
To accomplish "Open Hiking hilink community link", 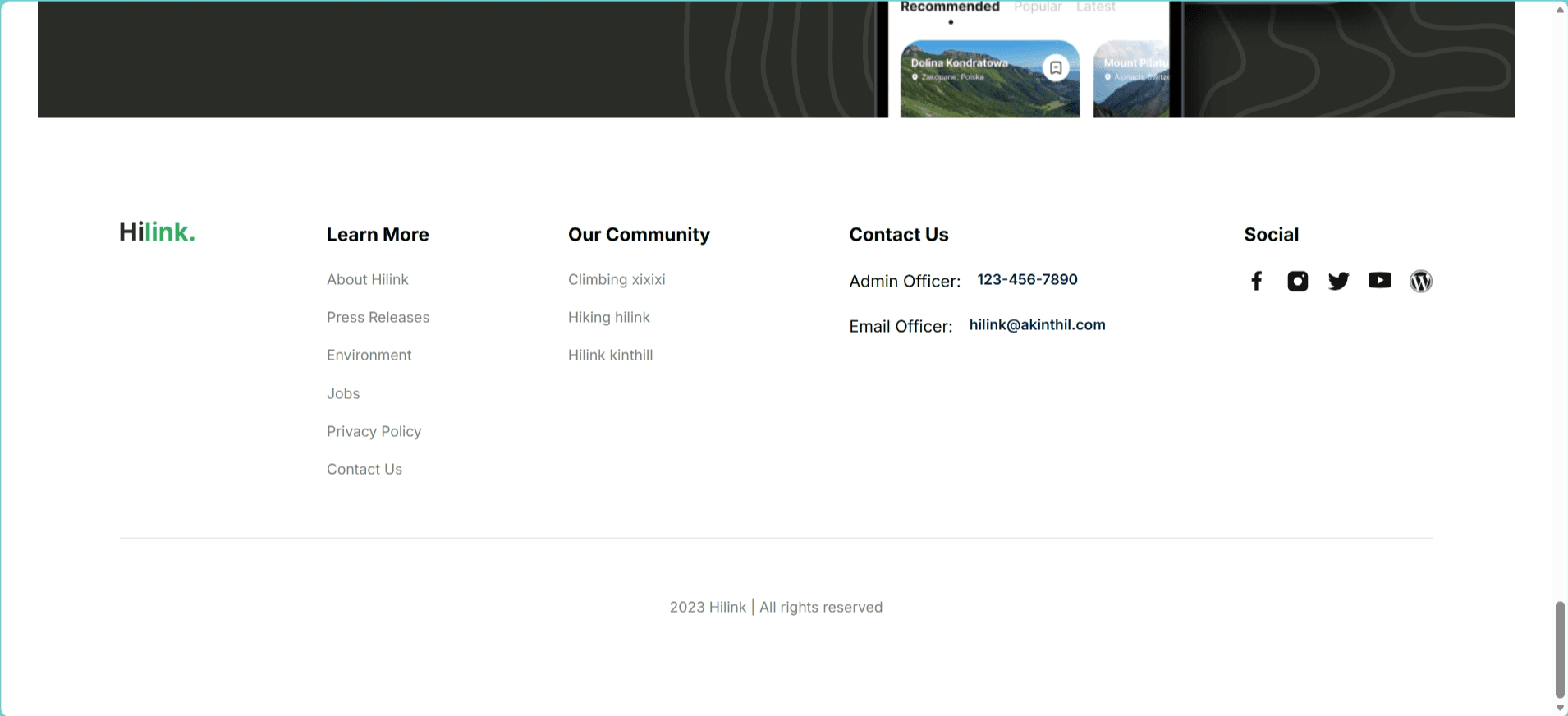I will click(x=609, y=317).
